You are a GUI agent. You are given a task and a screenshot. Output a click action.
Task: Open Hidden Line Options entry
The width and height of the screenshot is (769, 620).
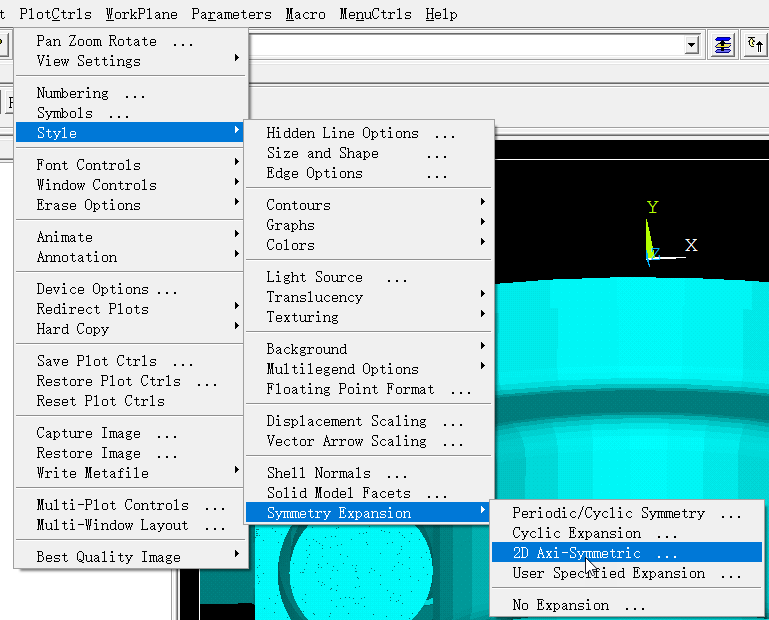(x=369, y=133)
